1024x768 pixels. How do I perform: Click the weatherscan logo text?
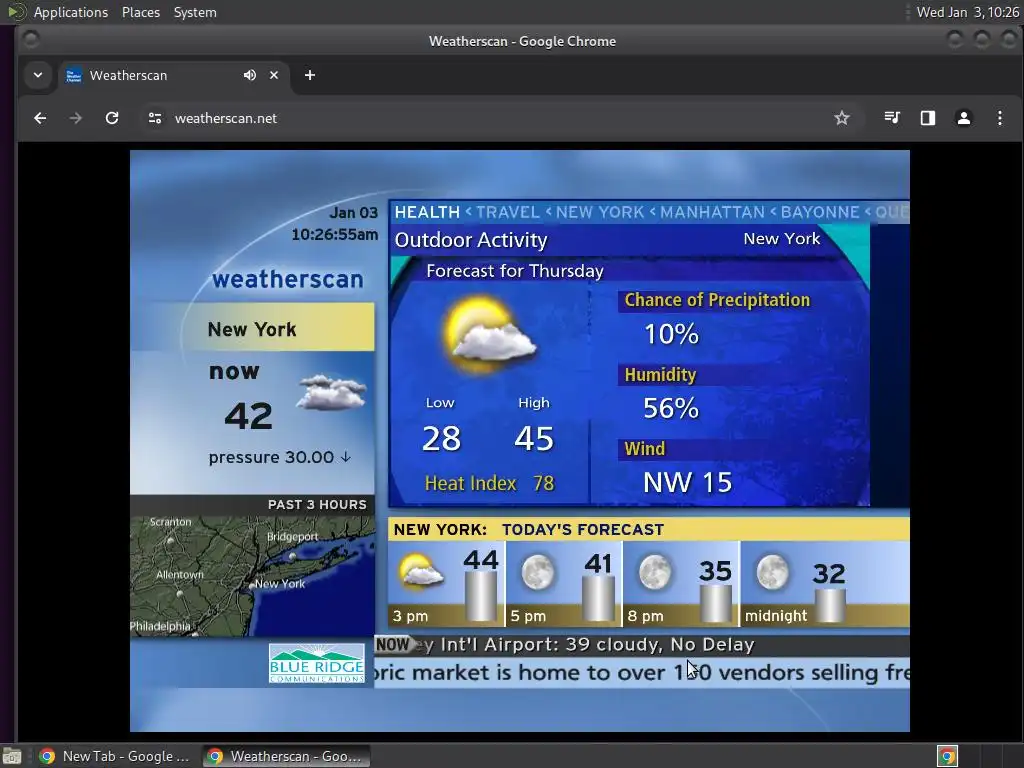[288, 279]
